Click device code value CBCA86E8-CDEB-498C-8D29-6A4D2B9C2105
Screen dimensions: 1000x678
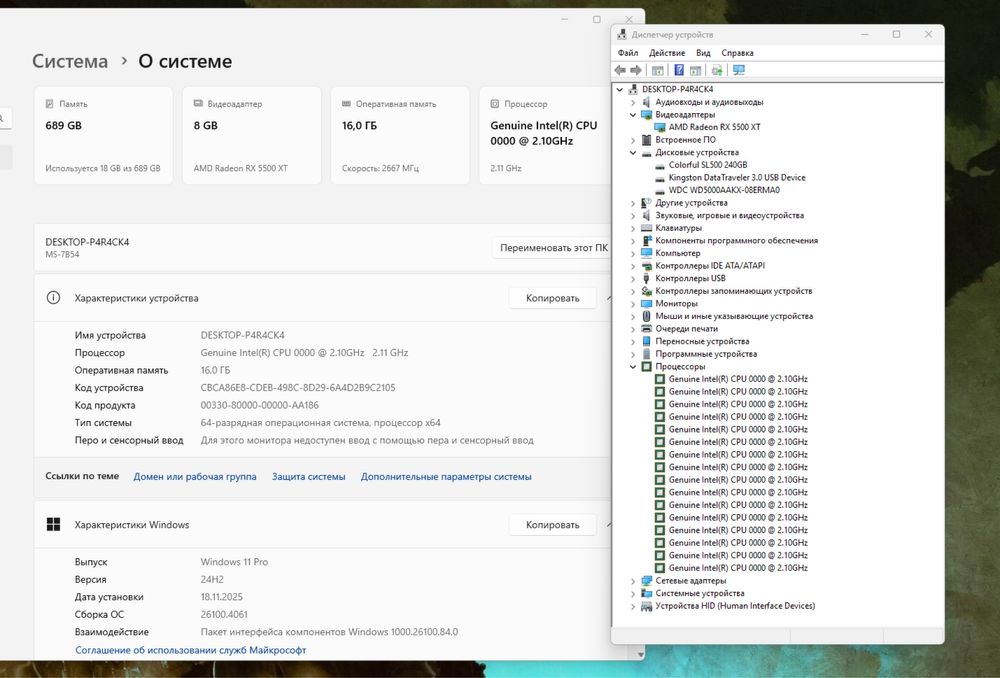pyautogui.click(x=298, y=388)
